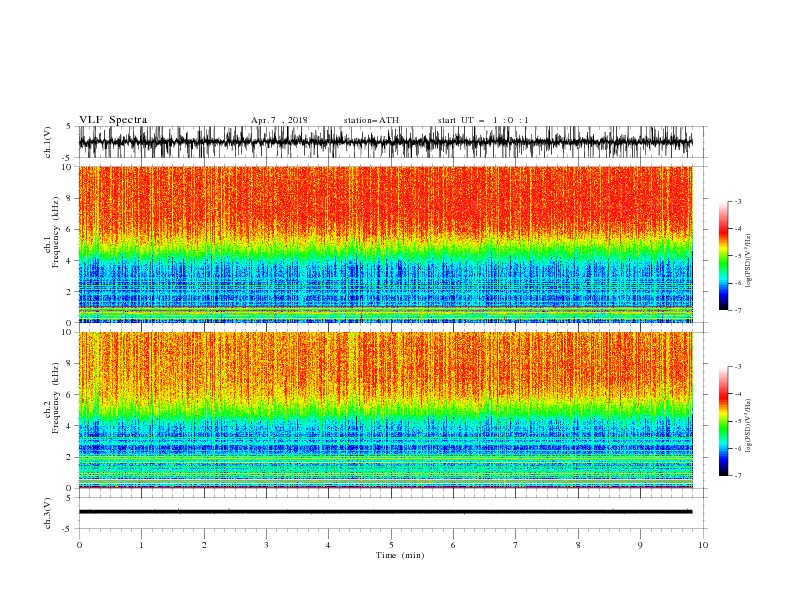Click the ch.2 spectrogram panel
The width and height of the screenshot is (792, 612).
(x=385, y=410)
